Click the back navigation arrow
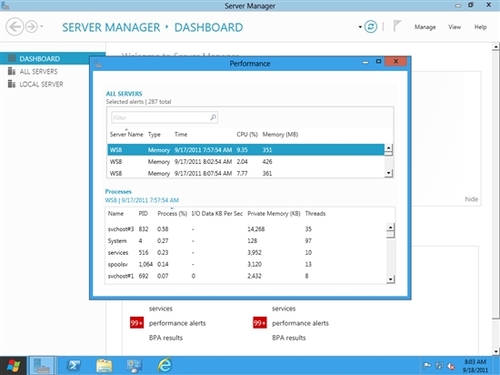The image size is (500, 375). tap(15, 26)
